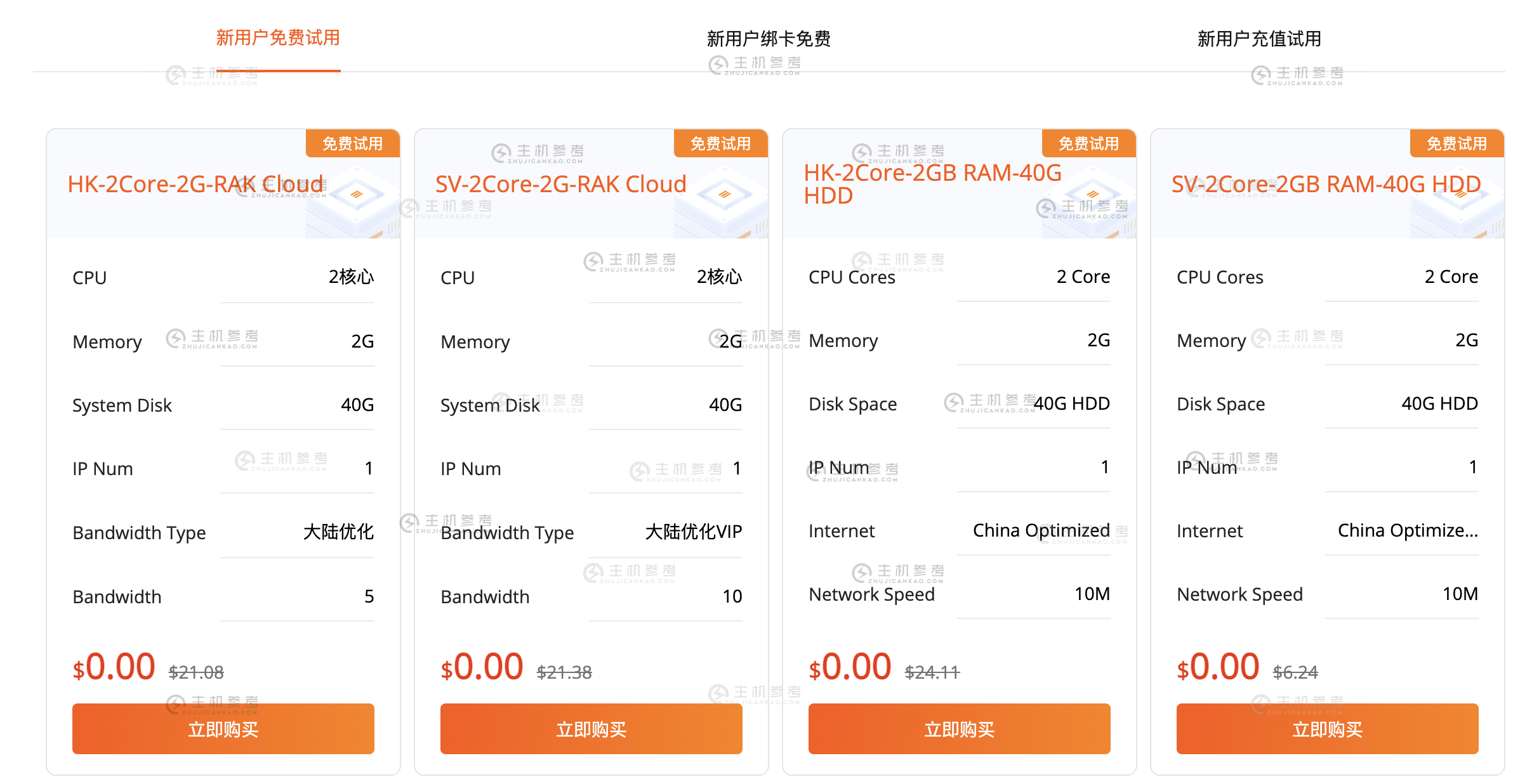Click Network Speed 10M on HK HDD card

click(x=1092, y=594)
